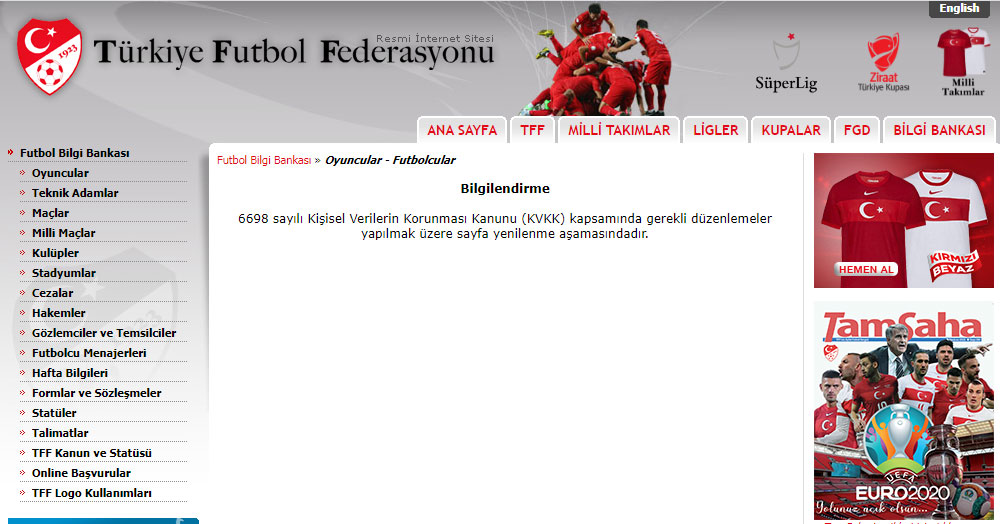Image resolution: width=1000 pixels, height=524 pixels.
Task: Go to the ANA SAYFA tab
Action: pyautogui.click(x=462, y=130)
